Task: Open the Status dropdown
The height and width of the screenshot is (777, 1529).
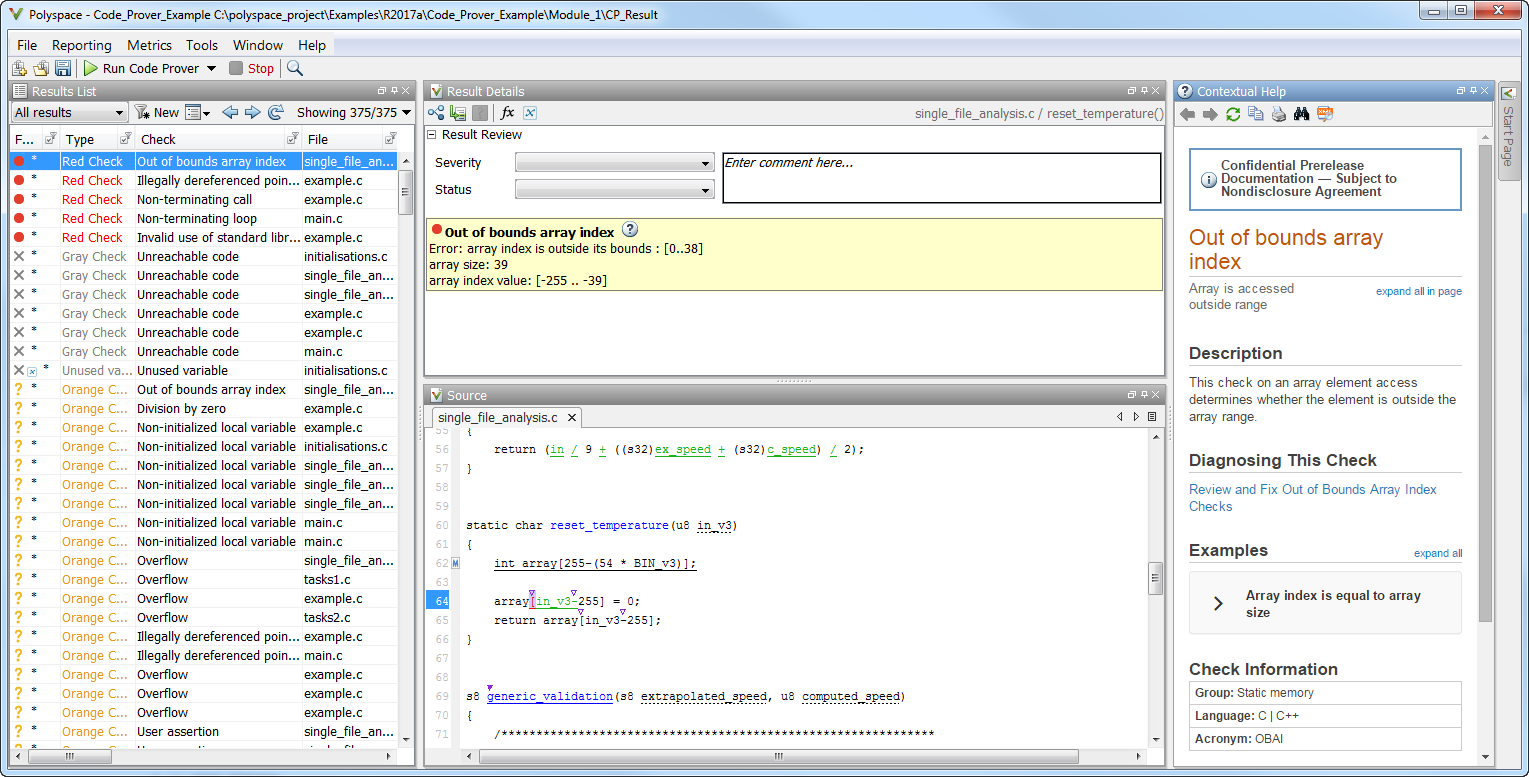Action: point(614,190)
